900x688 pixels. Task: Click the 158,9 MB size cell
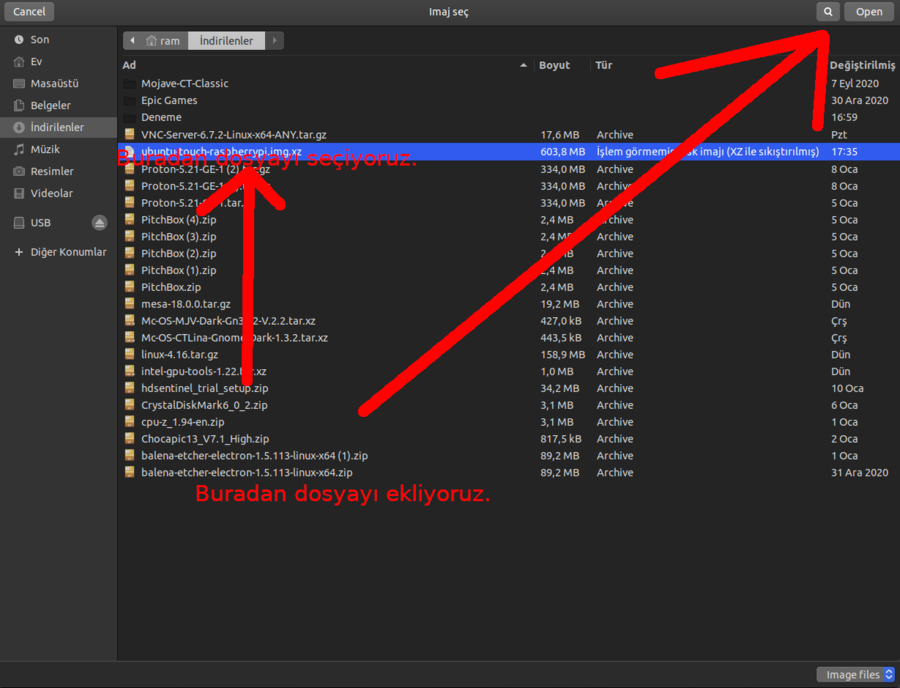coord(562,355)
